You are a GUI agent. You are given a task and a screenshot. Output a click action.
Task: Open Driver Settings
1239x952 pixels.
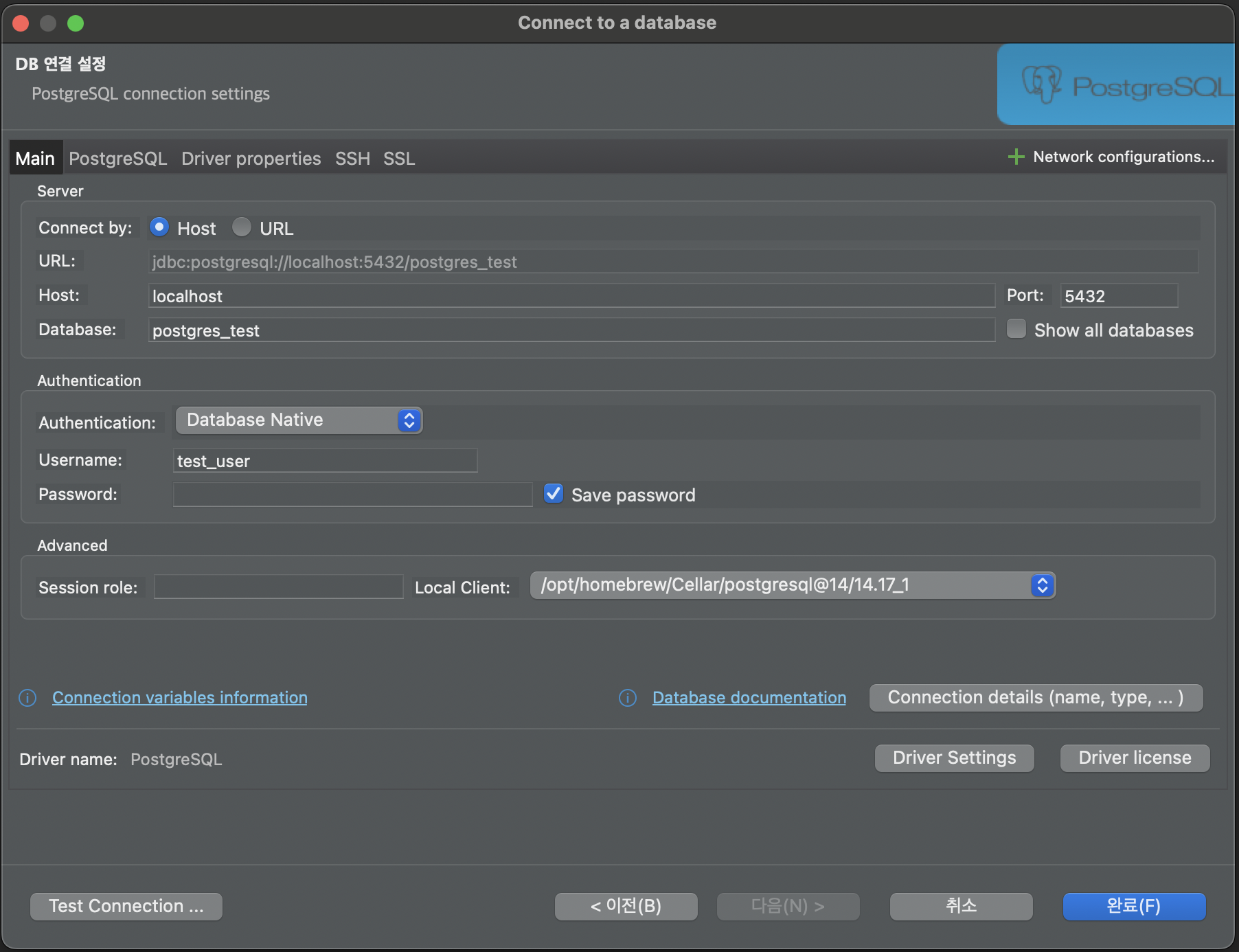point(955,758)
